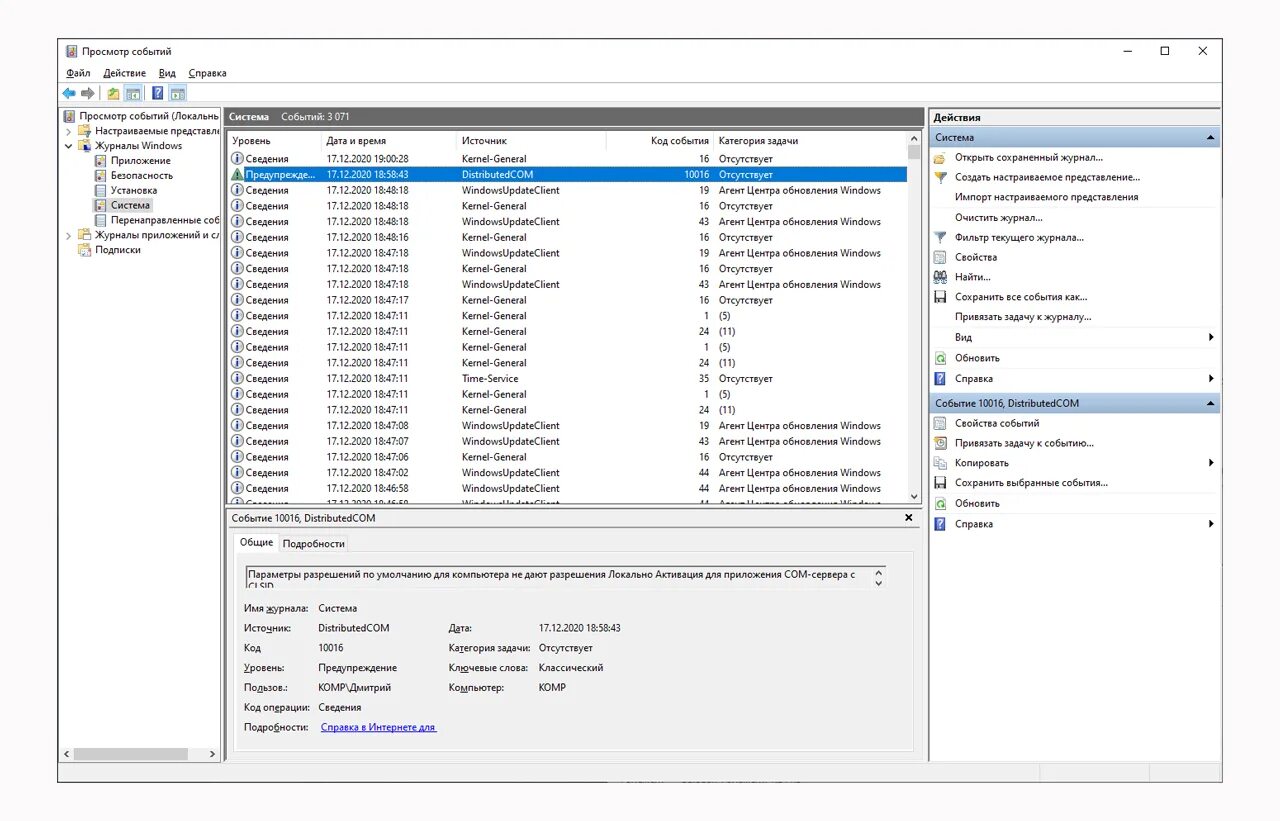Collapse the Система actions section header
The image size is (1280, 821).
[1211, 137]
